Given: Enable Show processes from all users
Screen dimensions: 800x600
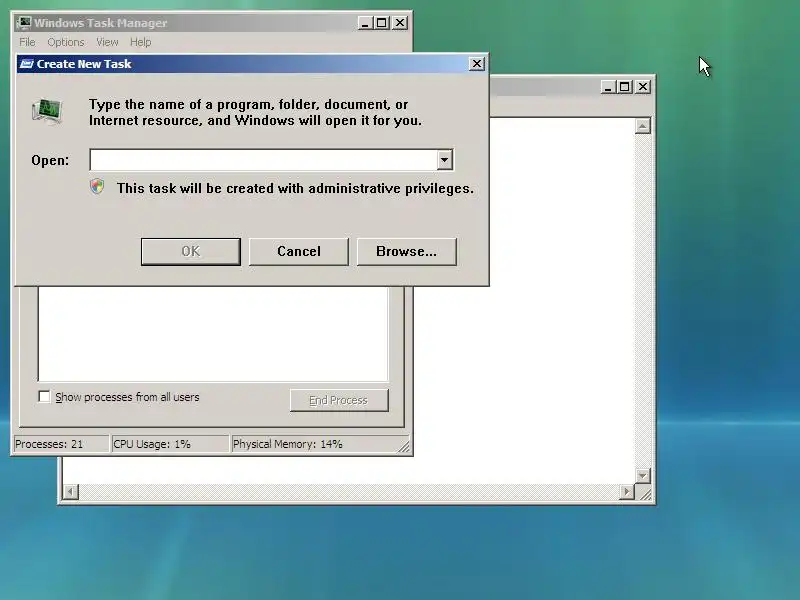Looking at the screenshot, I should 44,396.
